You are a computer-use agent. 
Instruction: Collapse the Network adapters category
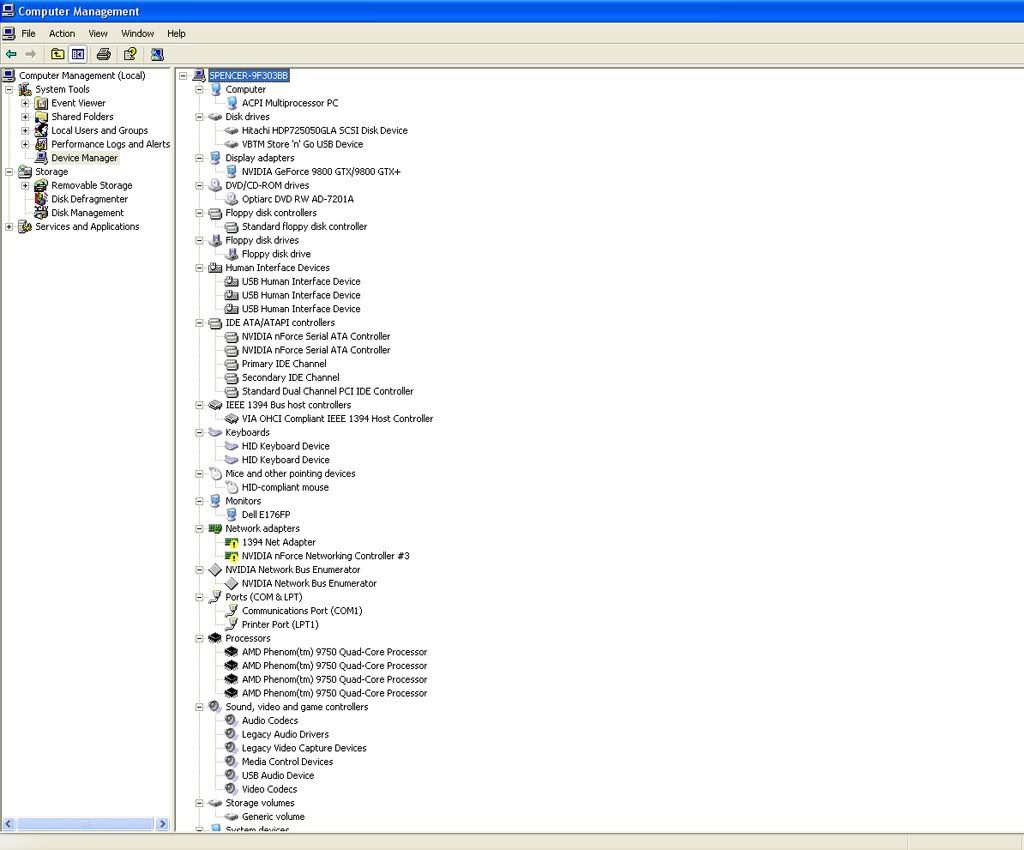coord(199,529)
